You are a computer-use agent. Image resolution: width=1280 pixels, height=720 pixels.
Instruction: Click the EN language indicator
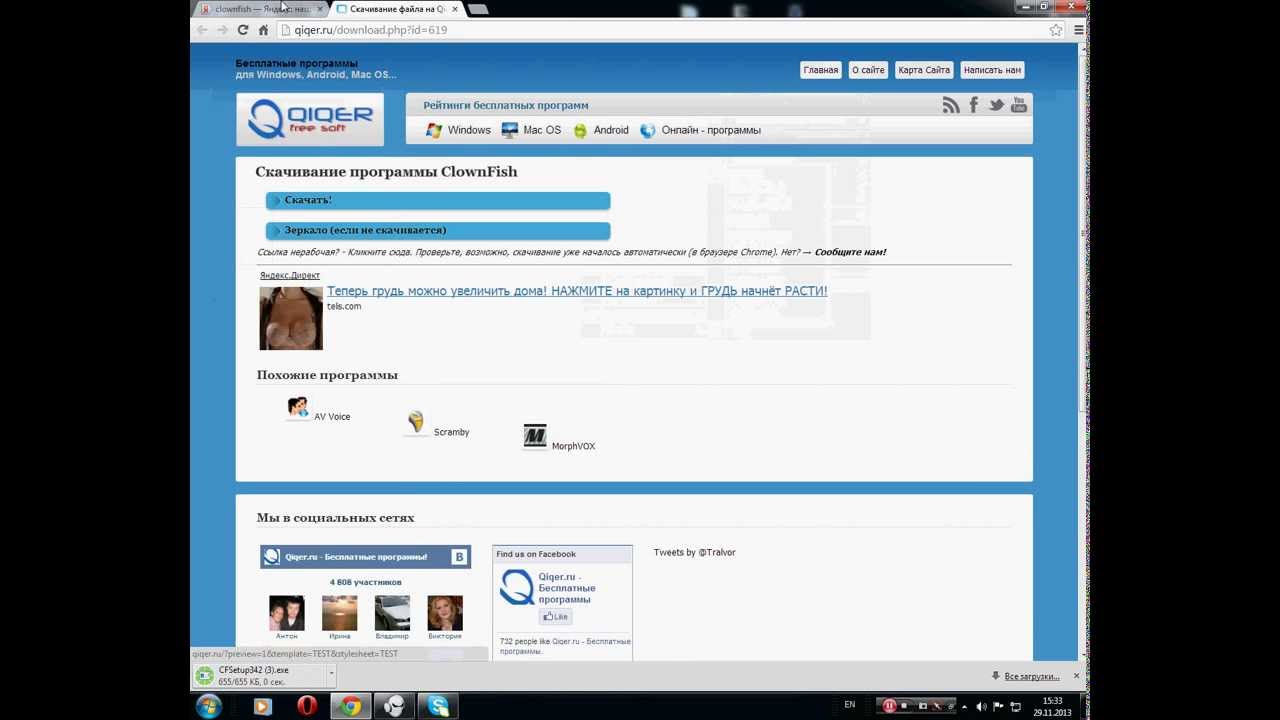(850, 705)
